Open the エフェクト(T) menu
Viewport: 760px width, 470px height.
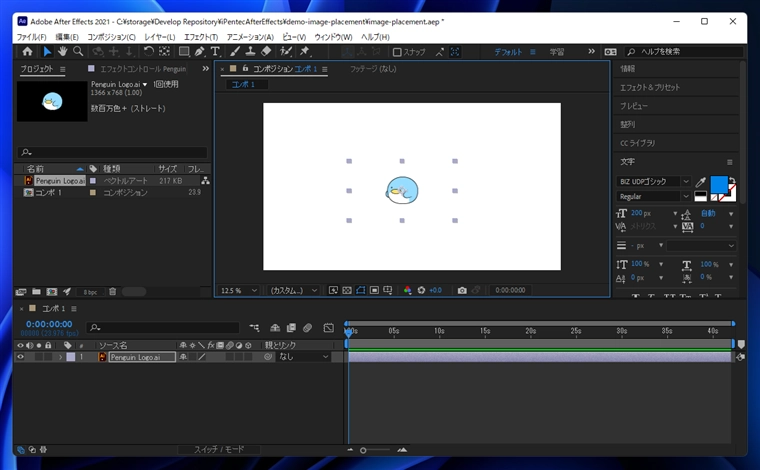click(201, 37)
